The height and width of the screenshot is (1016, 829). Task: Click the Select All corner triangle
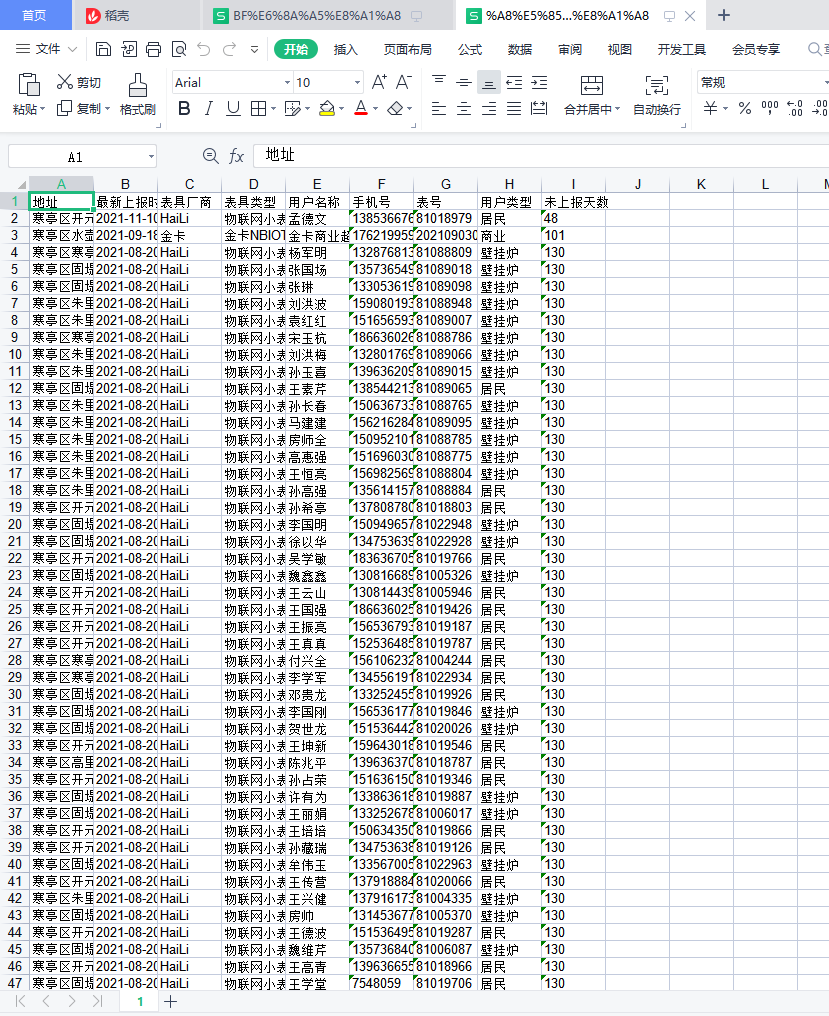click(x=21, y=185)
